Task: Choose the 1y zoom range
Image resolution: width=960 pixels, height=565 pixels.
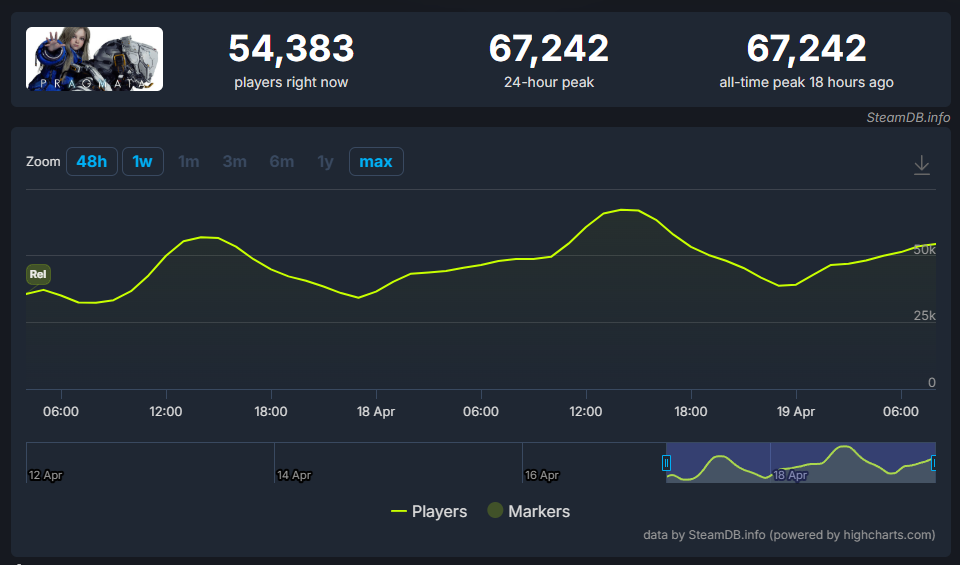Action: 325,161
